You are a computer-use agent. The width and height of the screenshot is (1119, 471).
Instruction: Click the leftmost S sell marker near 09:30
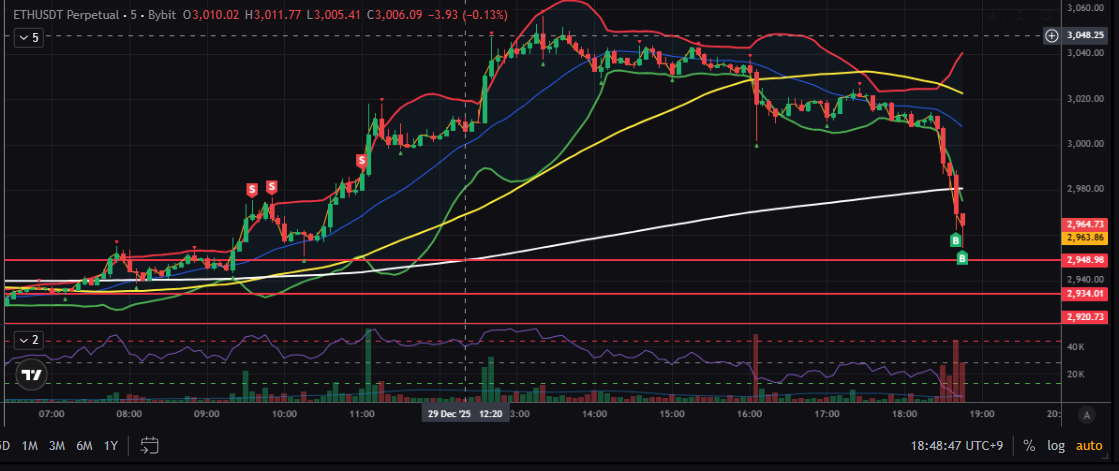click(x=252, y=188)
